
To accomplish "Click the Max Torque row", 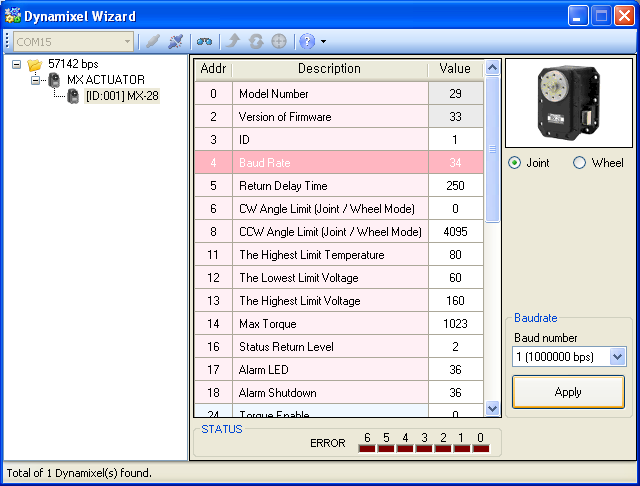I will pos(338,323).
